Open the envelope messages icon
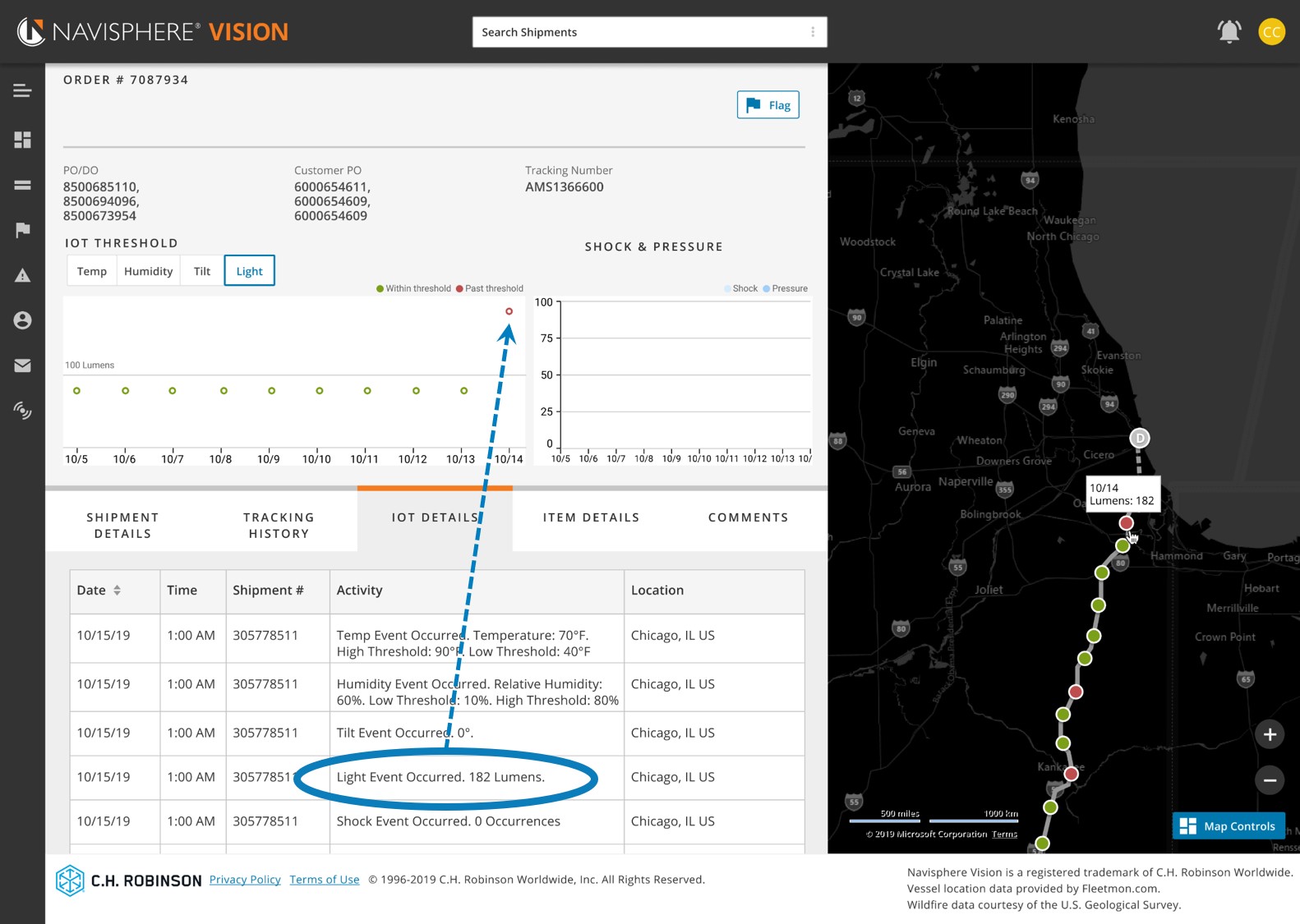1300x924 pixels. pyautogui.click(x=22, y=365)
